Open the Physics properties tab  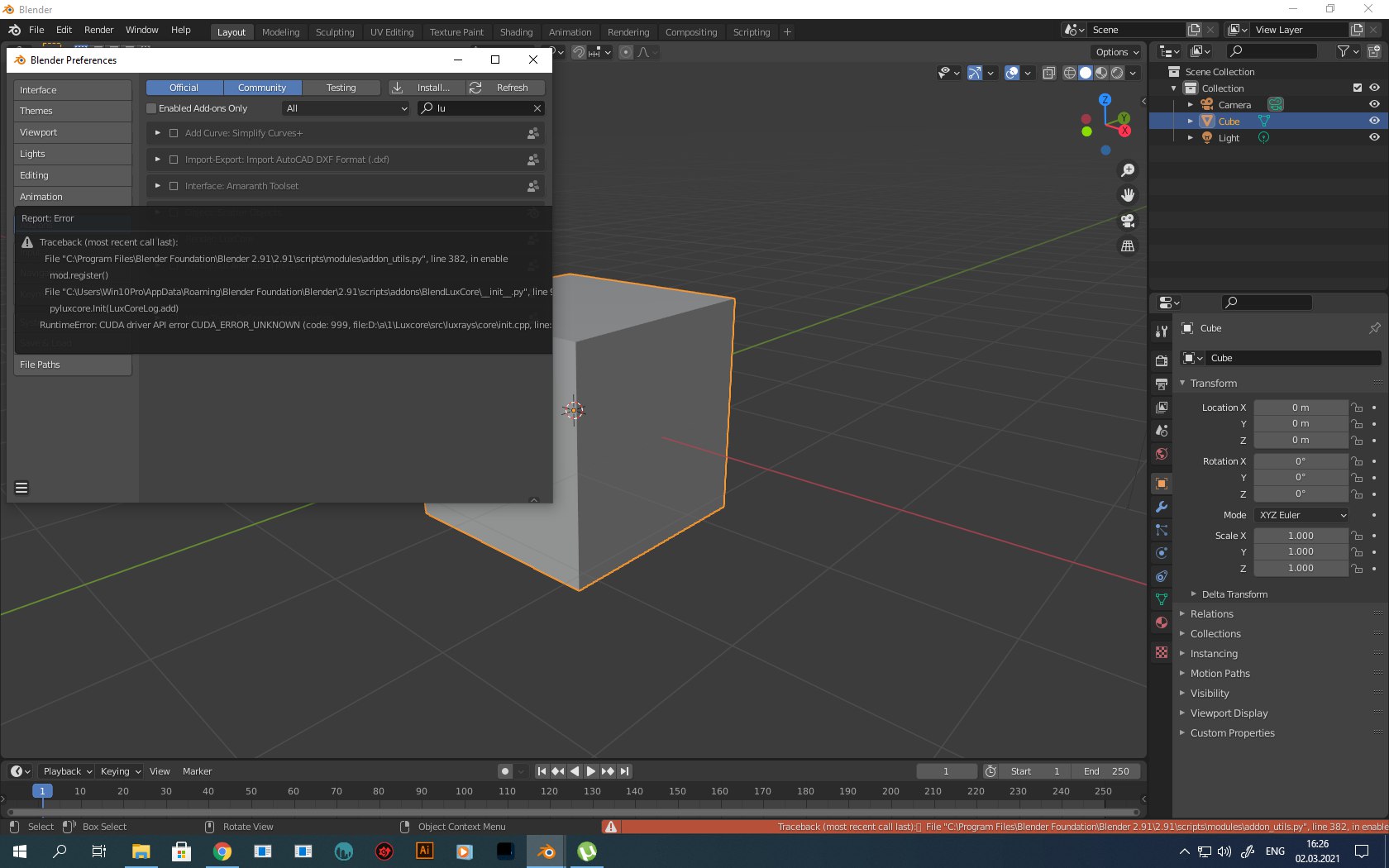coord(1162,553)
